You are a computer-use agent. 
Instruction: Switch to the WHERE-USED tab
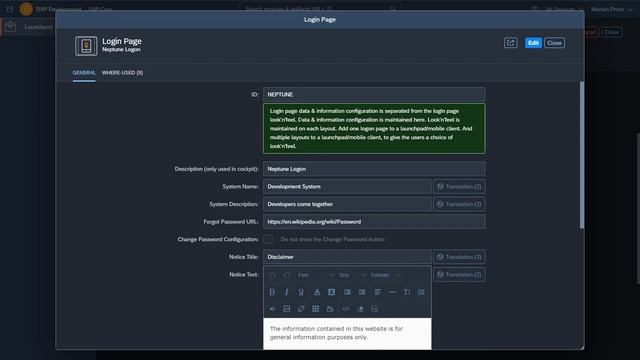(x=122, y=73)
